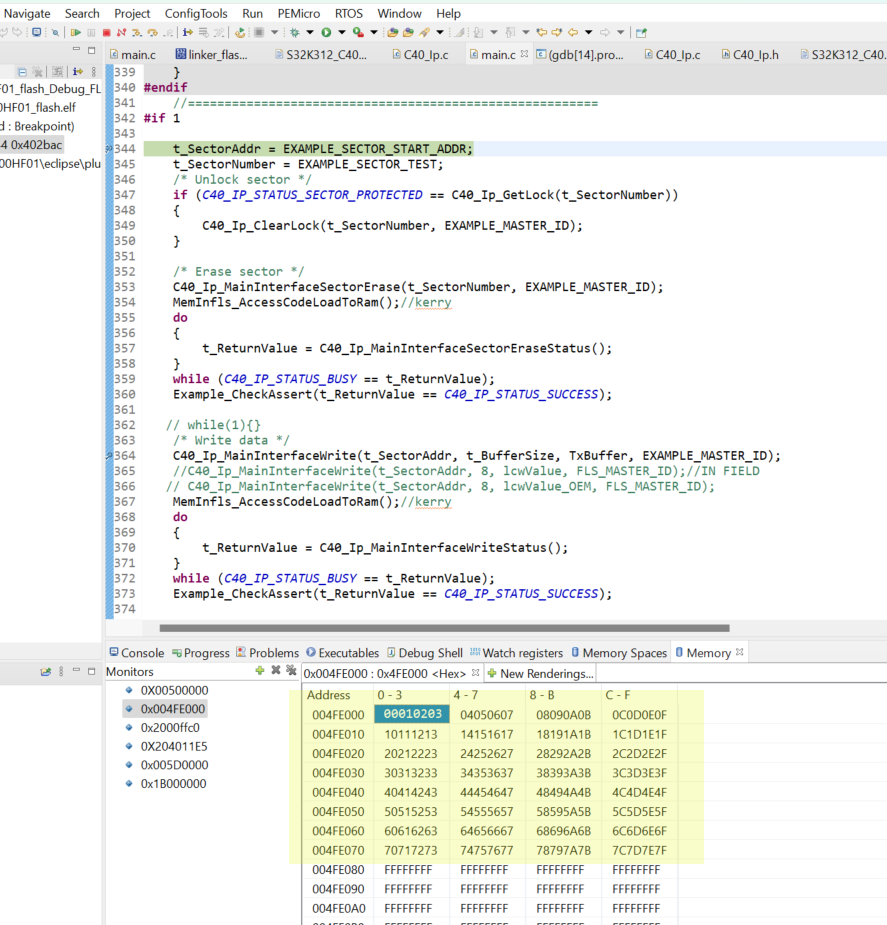Select the 0x2000ffc0 memory monitor
The image size is (887, 925).
tap(169, 727)
